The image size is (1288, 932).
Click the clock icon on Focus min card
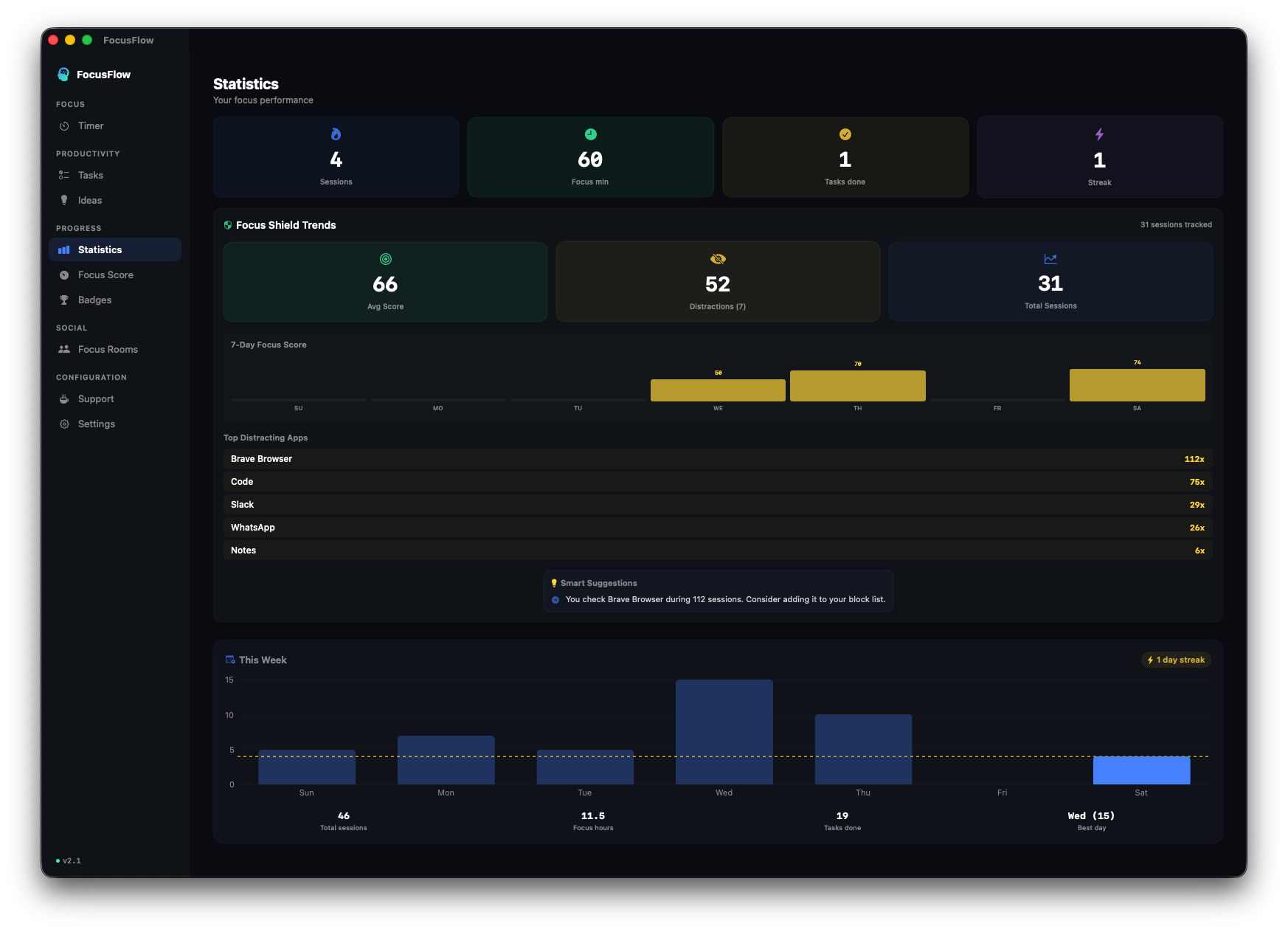(590, 134)
